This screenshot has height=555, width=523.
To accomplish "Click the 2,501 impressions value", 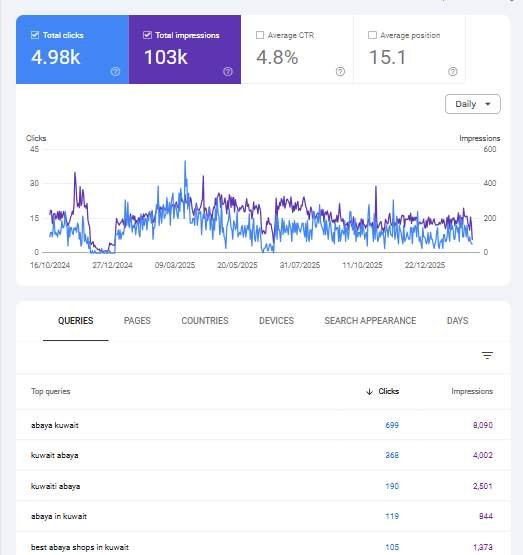I will (483, 486).
